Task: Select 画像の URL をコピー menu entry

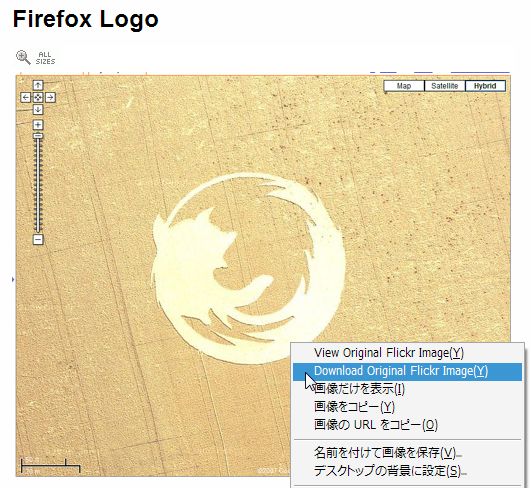Action: [x=407, y=425]
